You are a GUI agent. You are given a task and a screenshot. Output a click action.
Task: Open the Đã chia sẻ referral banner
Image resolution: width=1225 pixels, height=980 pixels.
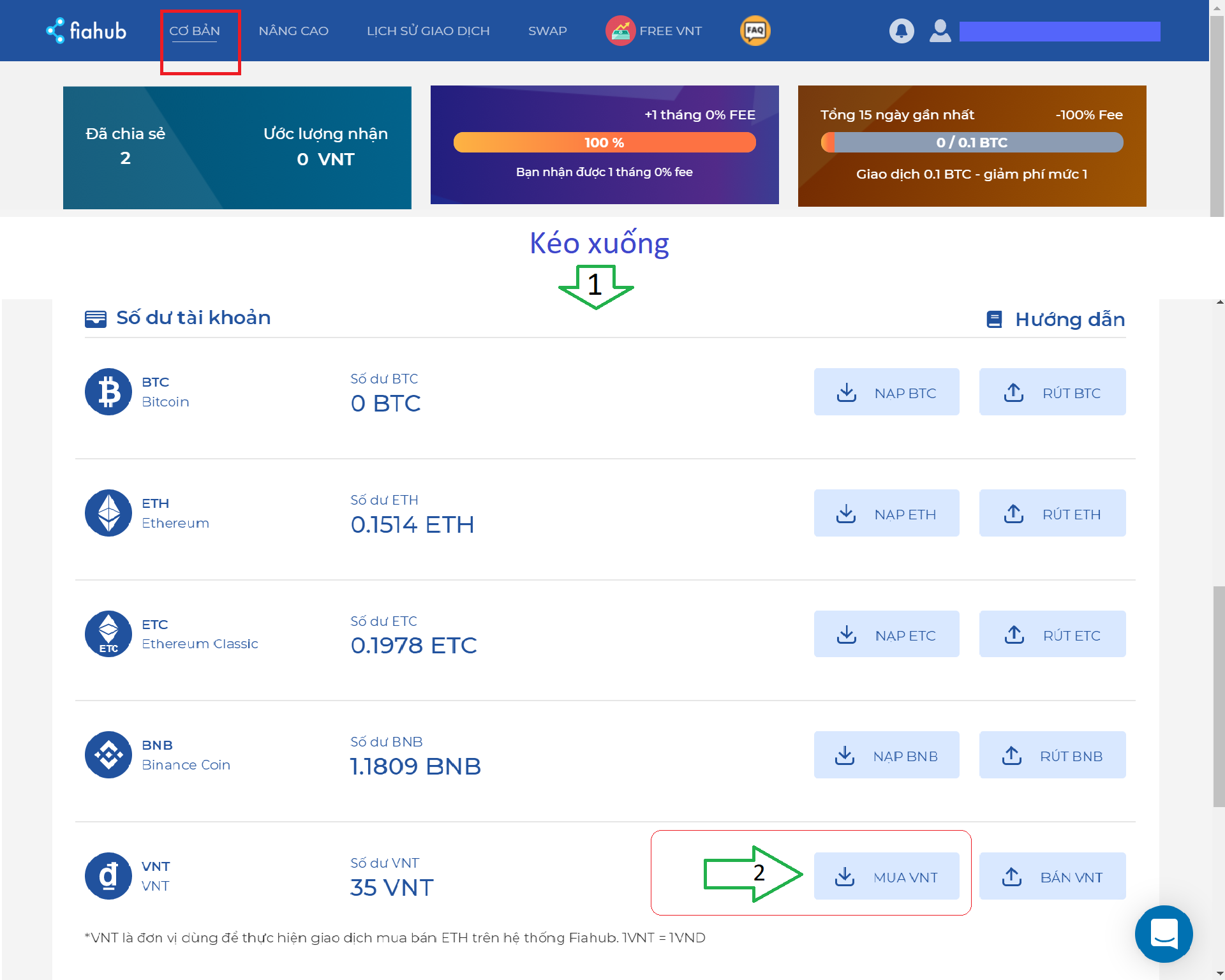(x=237, y=147)
